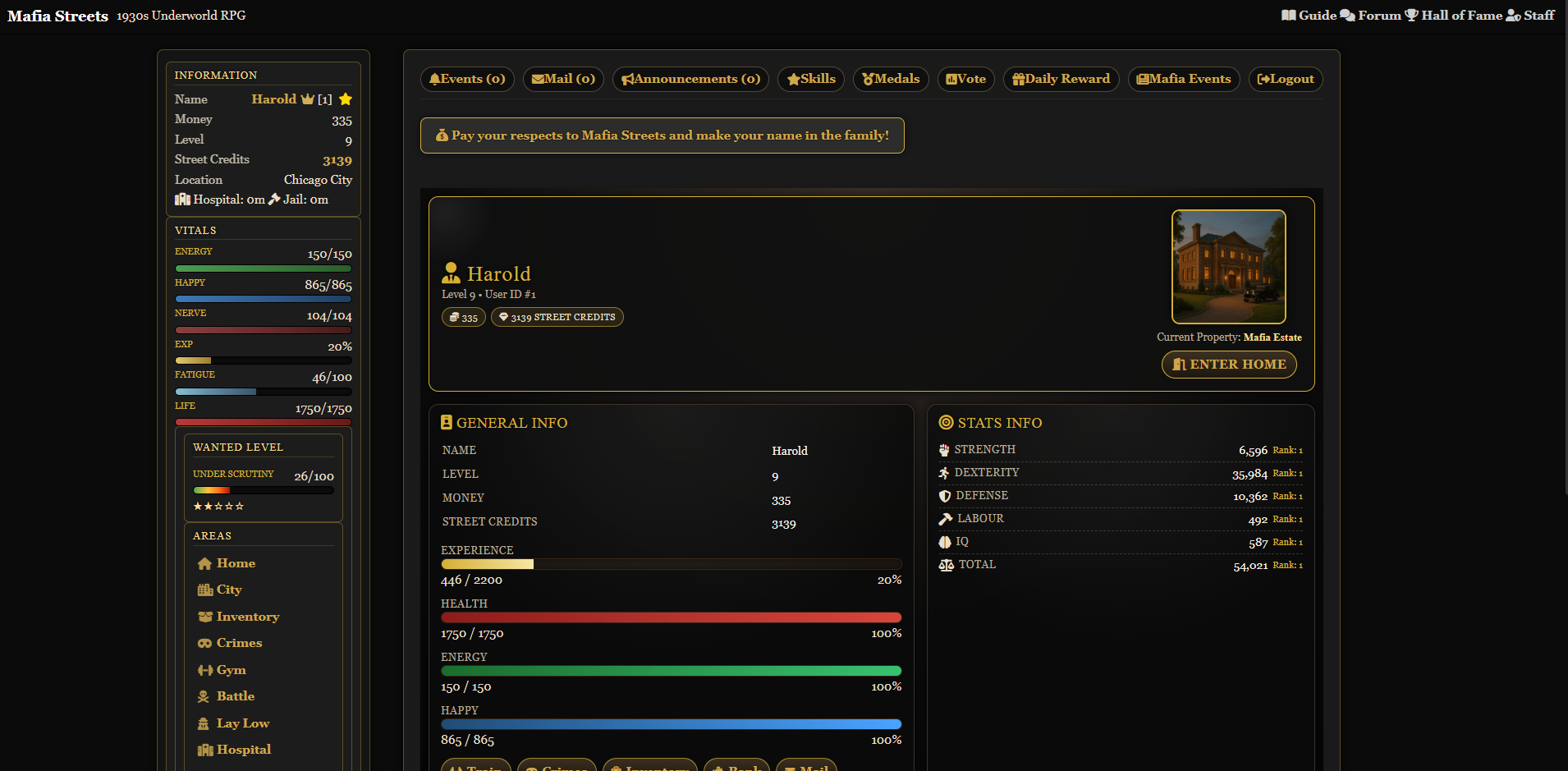Open the Mail inbox
The image size is (1568, 771).
pyautogui.click(x=563, y=79)
